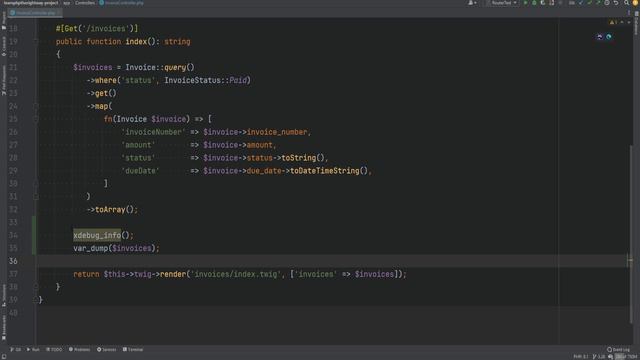Viewport: 640px width, 360px height.
Task: Open Pull Requests tool window on left sidebar
Action: click(4, 80)
